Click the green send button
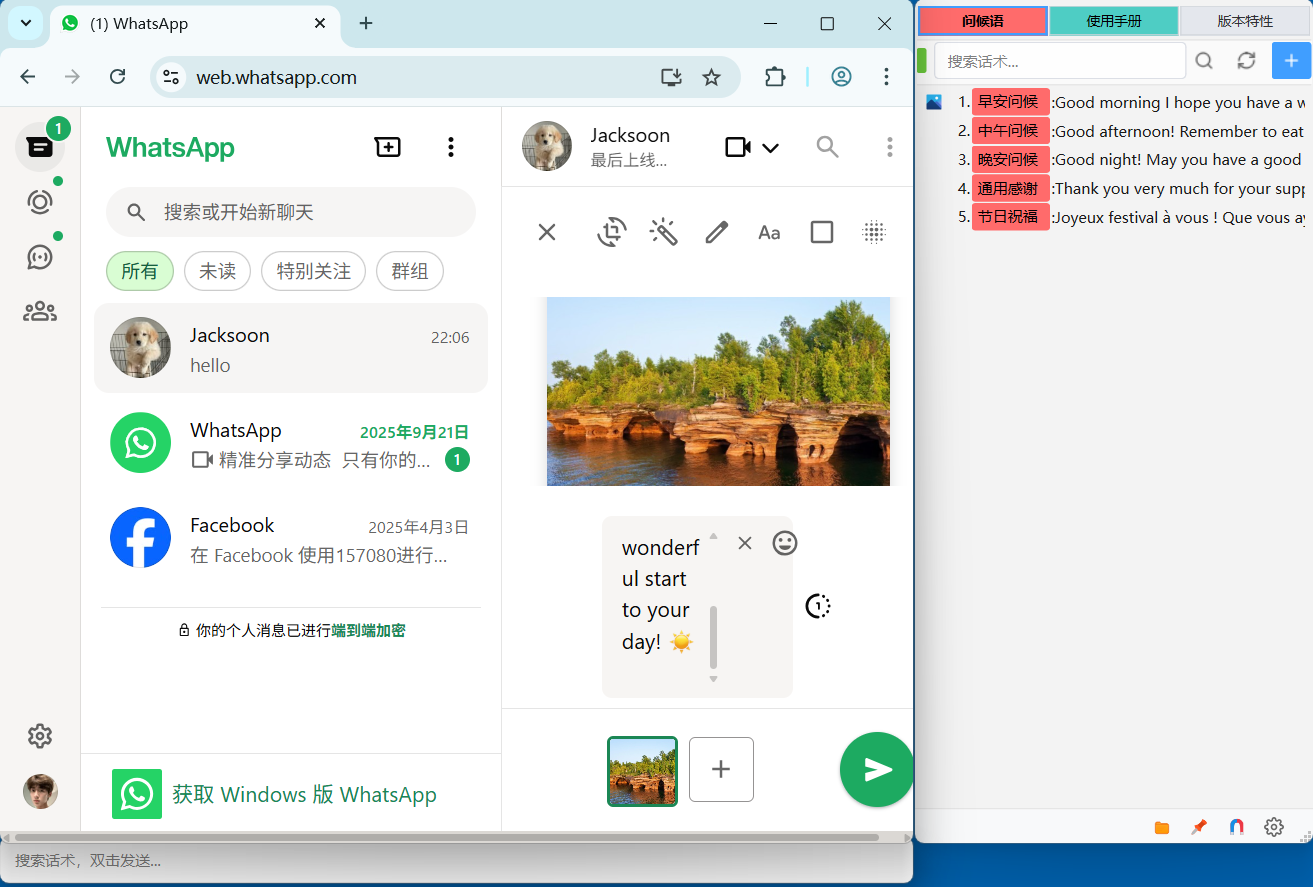 pyautogui.click(x=877, y=769)
